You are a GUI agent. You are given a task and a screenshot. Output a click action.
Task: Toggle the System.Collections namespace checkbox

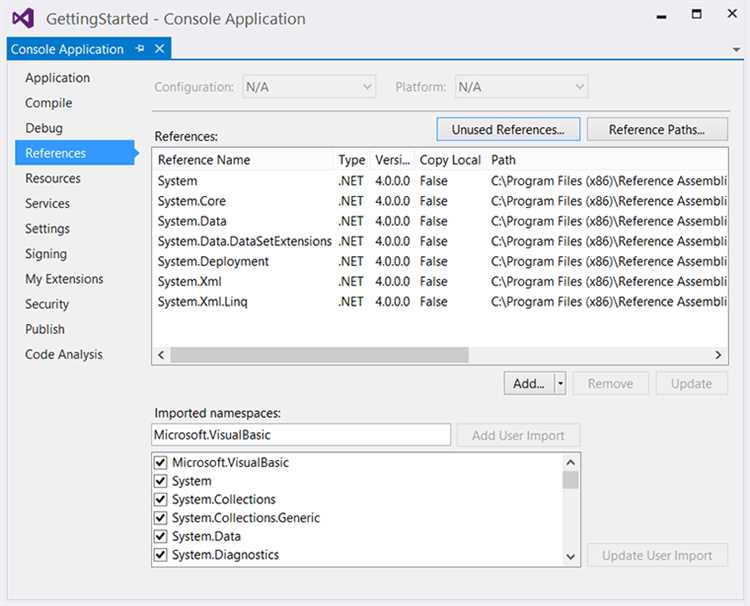(x=161, y=499)
